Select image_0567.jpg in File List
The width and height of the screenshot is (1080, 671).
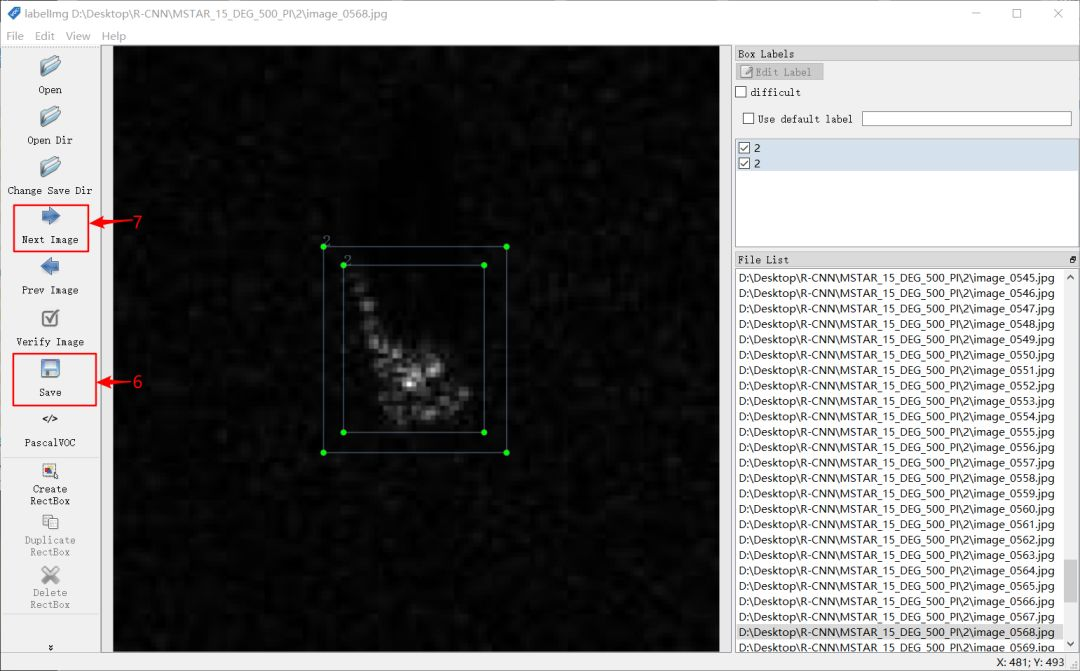click(x=897, y=617)
